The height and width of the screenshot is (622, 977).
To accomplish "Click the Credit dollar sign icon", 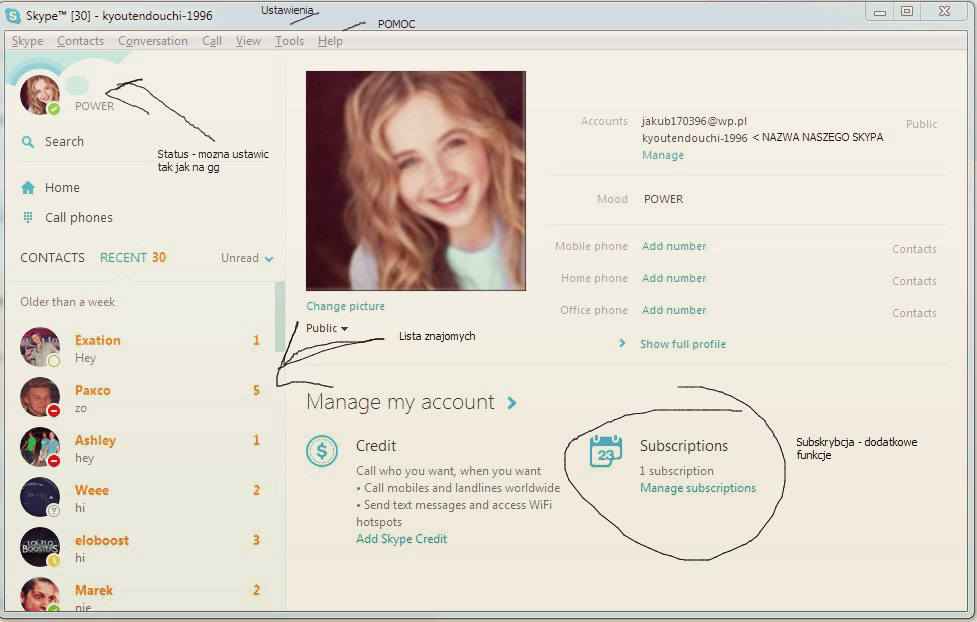I will tap(322, 451).
